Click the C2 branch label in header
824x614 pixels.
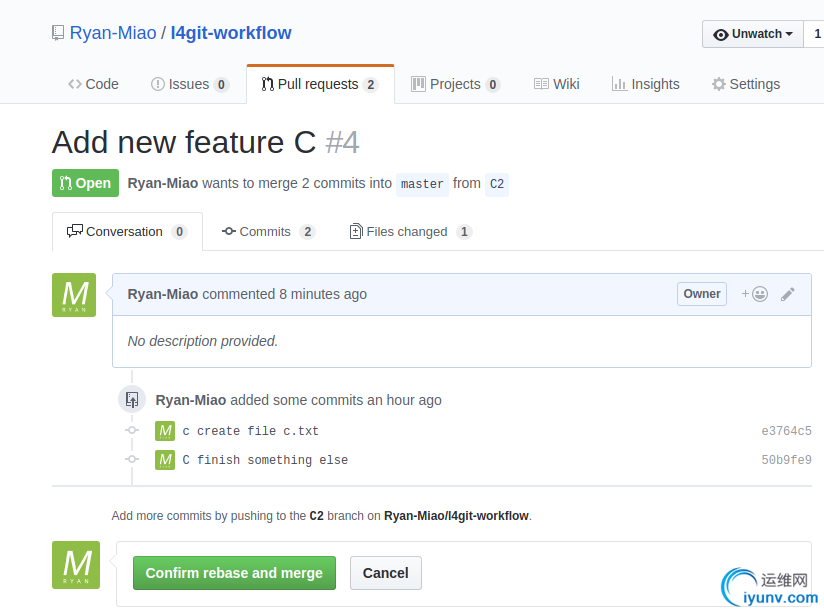497,184
